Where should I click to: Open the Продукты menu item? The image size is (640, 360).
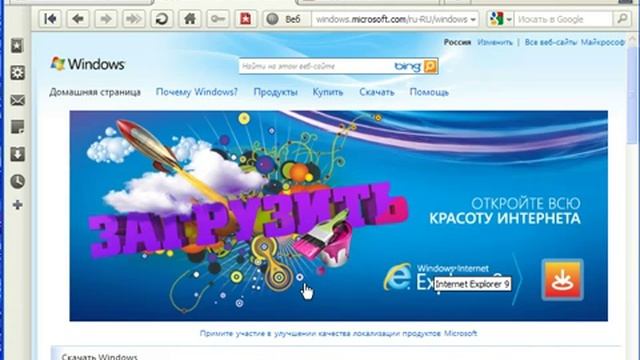coord(276,92)
